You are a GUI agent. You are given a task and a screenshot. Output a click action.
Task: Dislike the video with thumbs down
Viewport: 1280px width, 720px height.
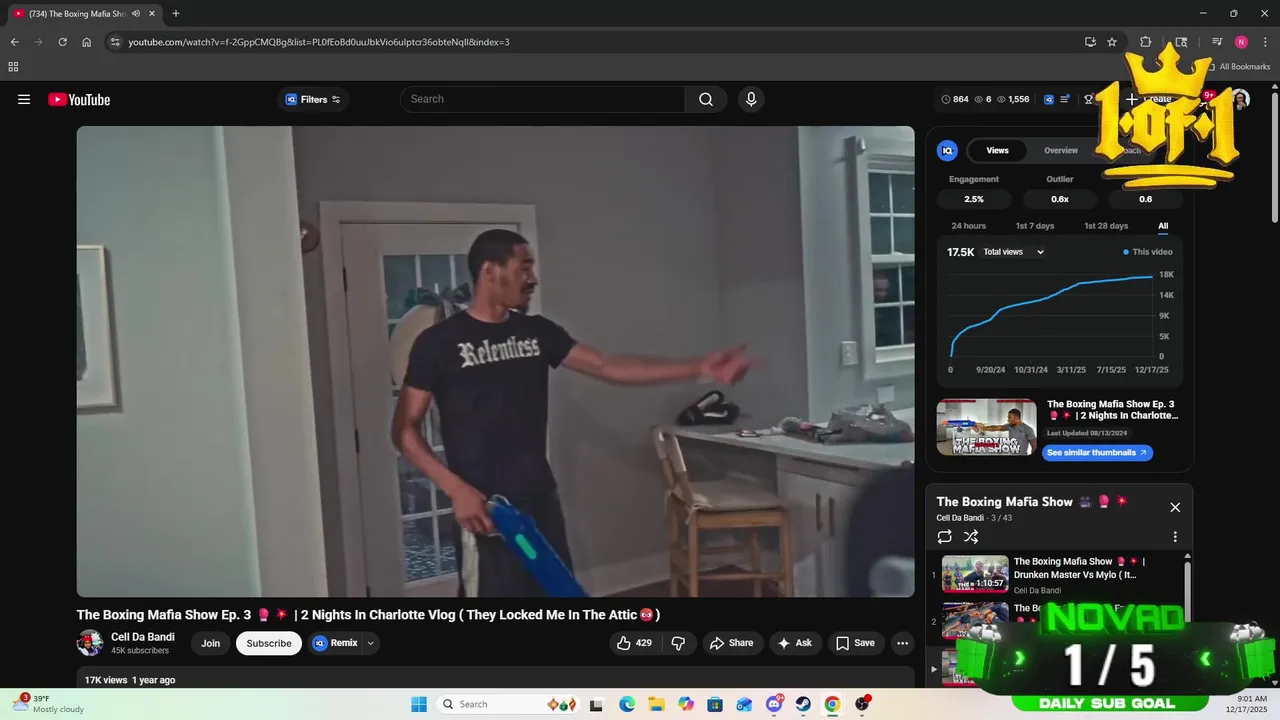[x=678, y=643]
